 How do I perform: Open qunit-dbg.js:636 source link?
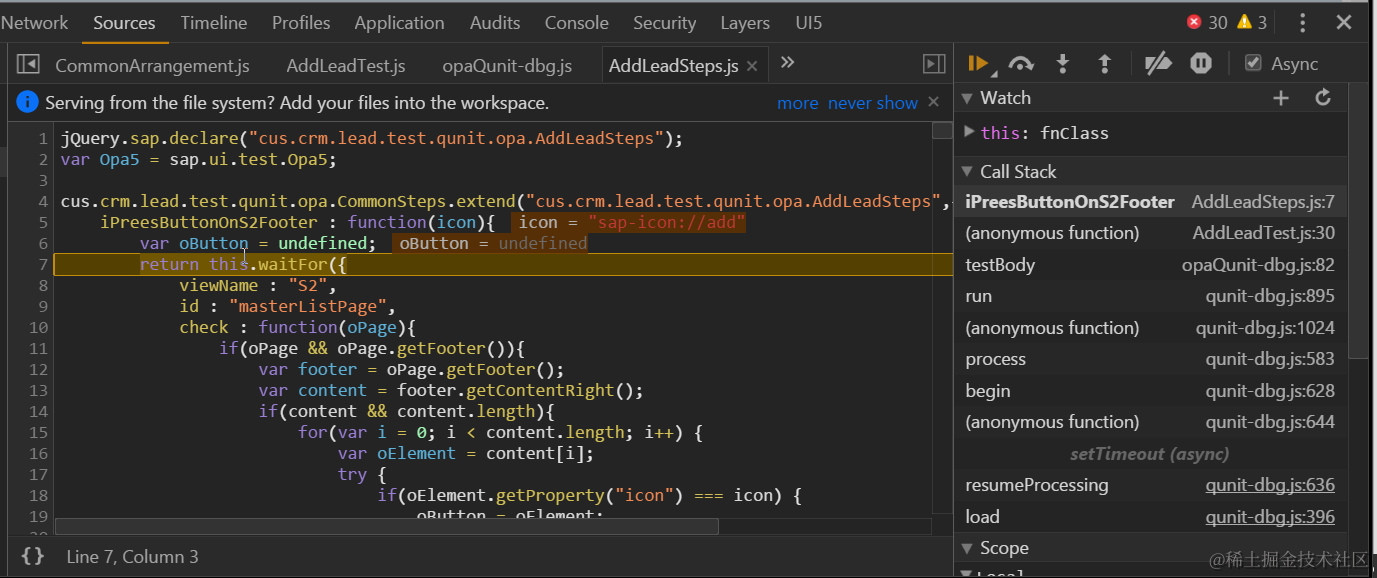[x=1270, y=485]
